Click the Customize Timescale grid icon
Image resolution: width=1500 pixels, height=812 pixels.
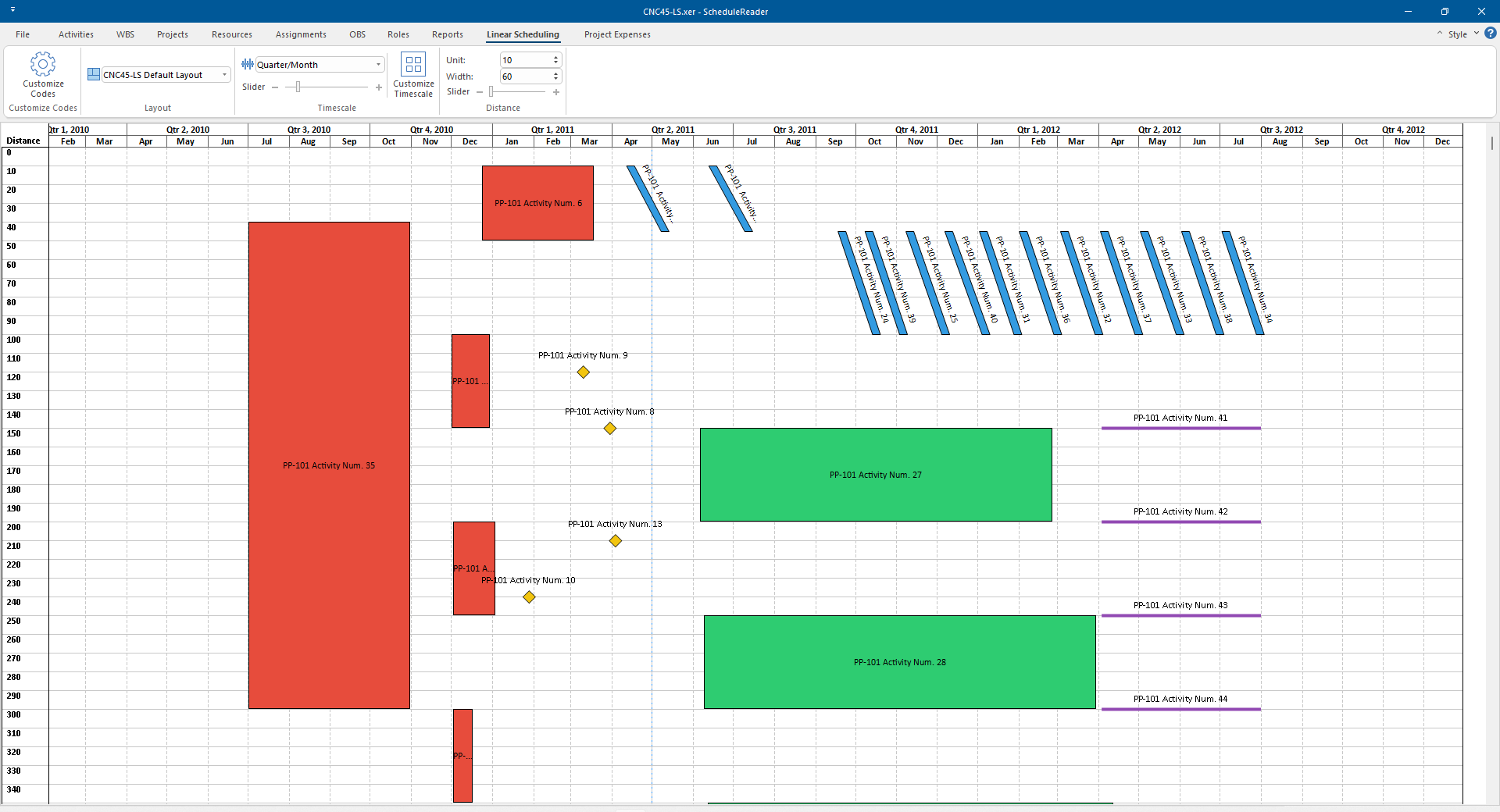(412, 65)
